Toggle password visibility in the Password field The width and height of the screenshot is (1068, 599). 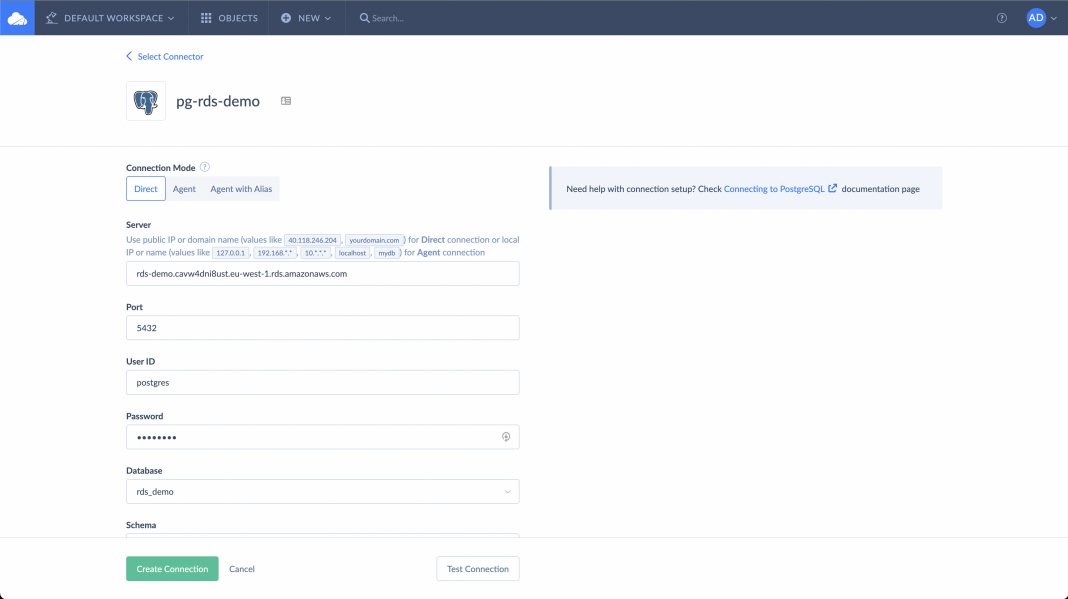(505, 437)
